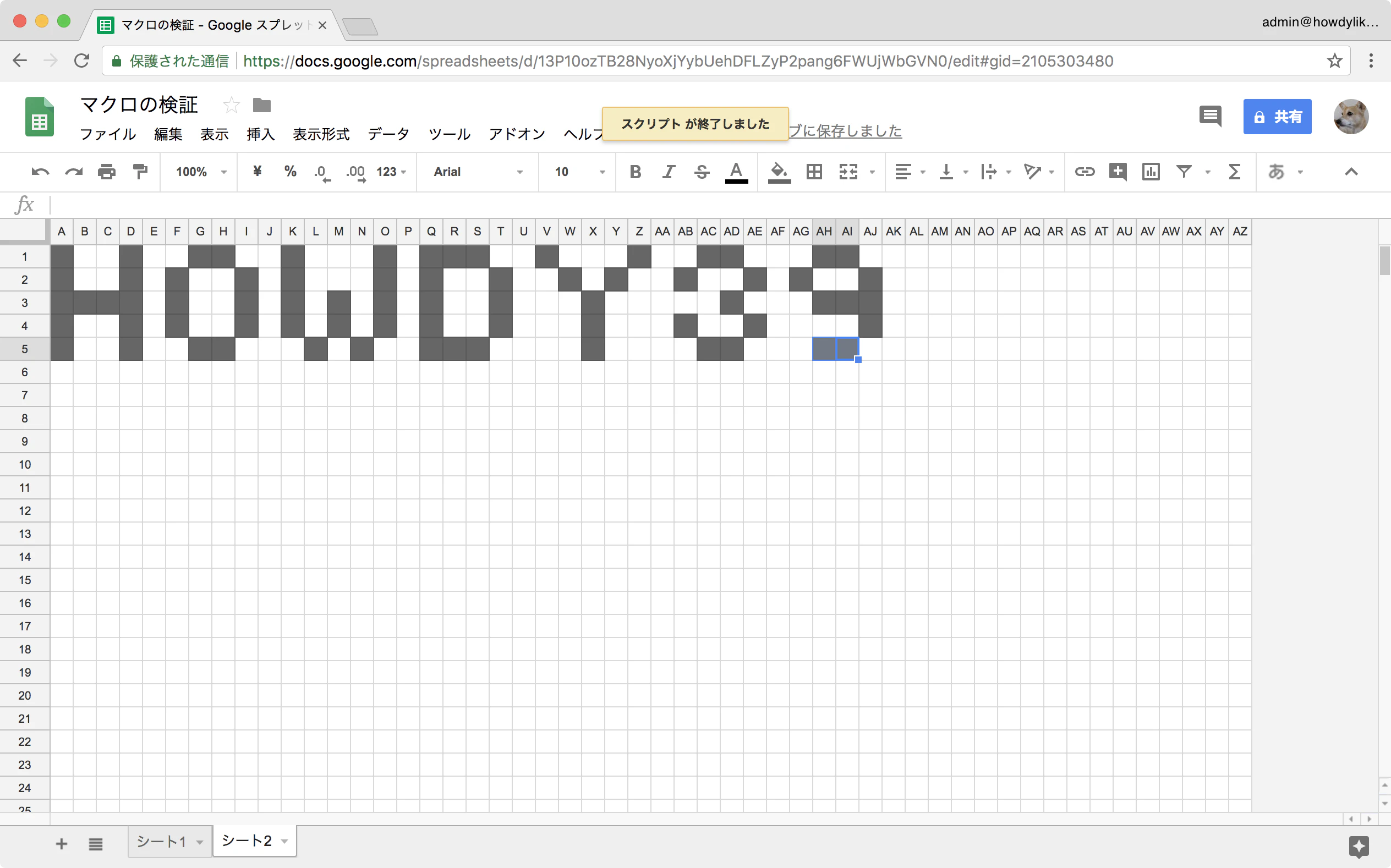Image resolution: width=1391 pixels, height=868 pixels.
Task: Click the 共有 share button
Action: (1277, 117)
